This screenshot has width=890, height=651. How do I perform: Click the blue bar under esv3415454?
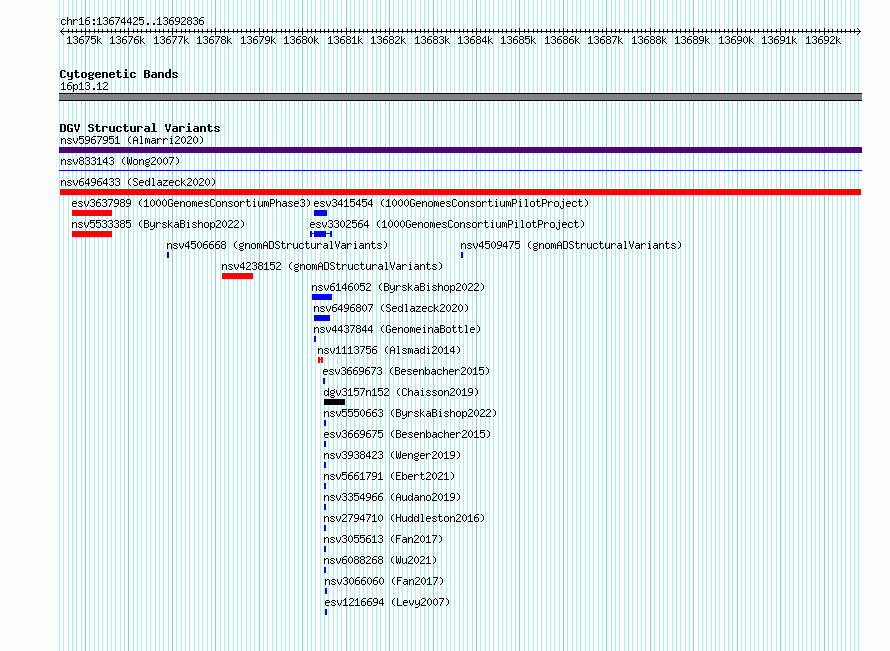coord(320,213)
